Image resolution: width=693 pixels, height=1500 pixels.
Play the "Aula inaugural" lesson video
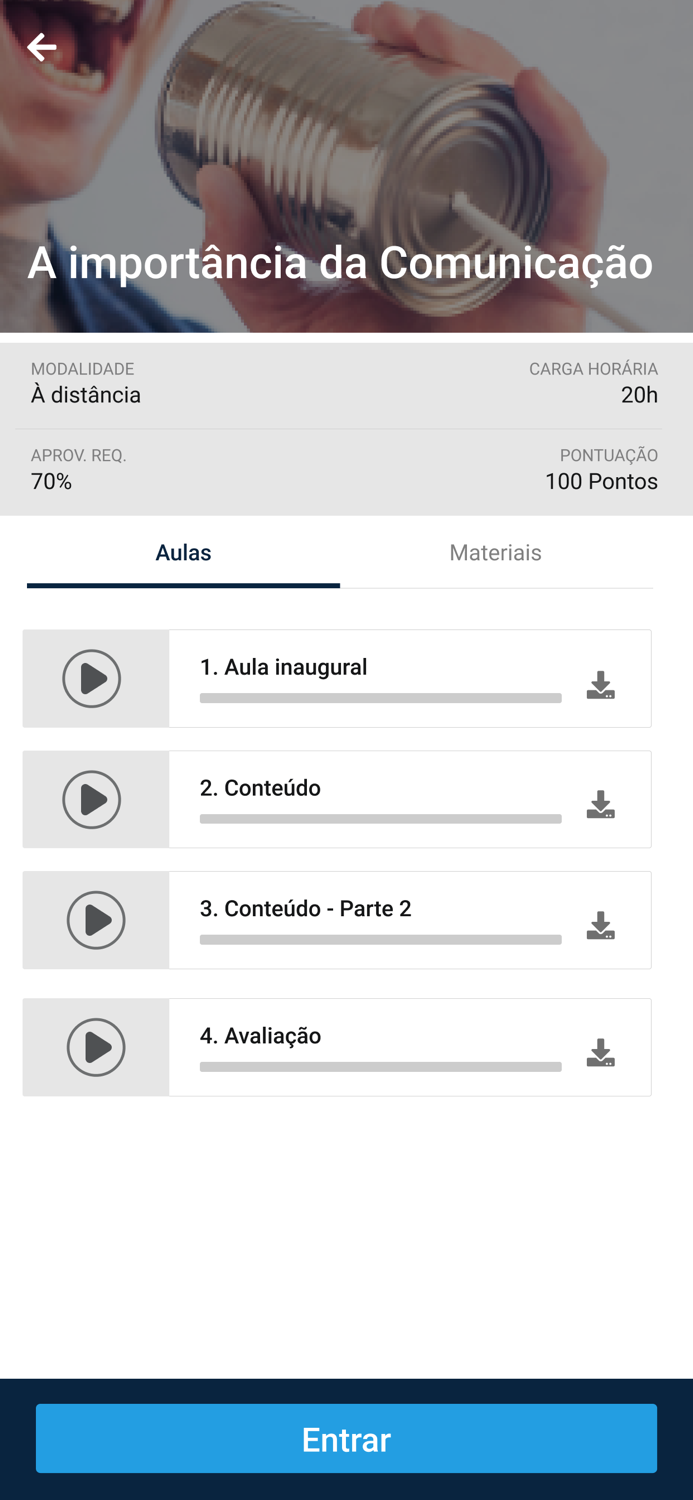[95, 678]
